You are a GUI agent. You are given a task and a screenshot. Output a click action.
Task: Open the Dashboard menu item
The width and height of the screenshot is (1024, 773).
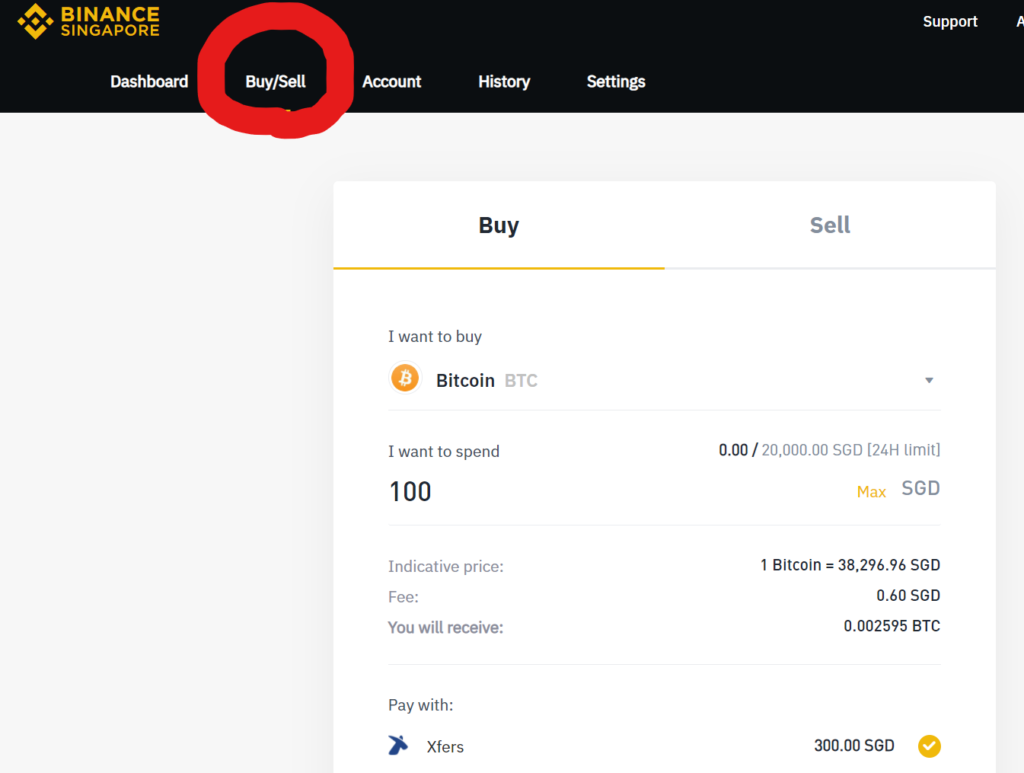[x=149, y=82]
